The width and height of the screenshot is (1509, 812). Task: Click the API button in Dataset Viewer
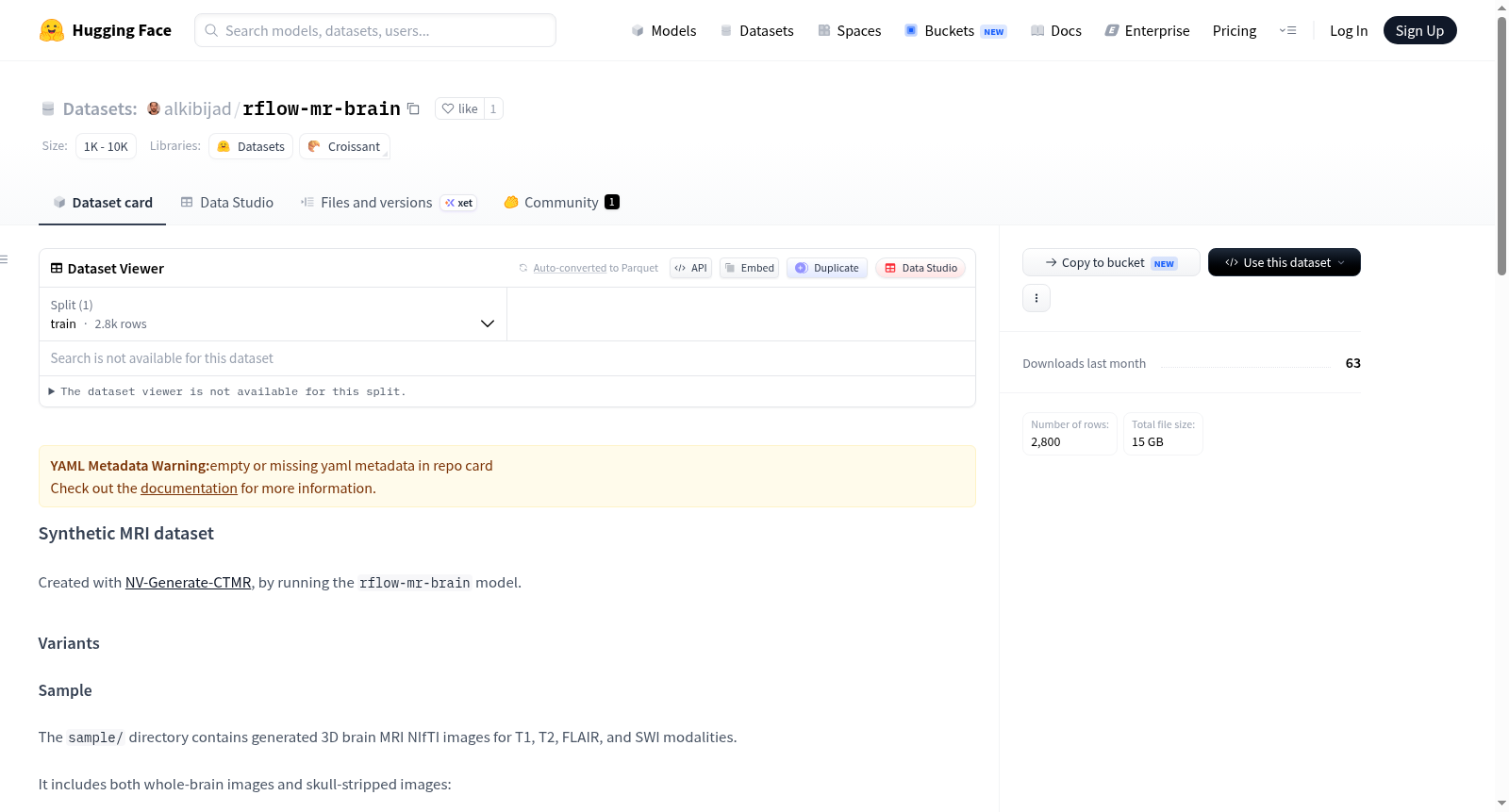(x=690, y=268)
